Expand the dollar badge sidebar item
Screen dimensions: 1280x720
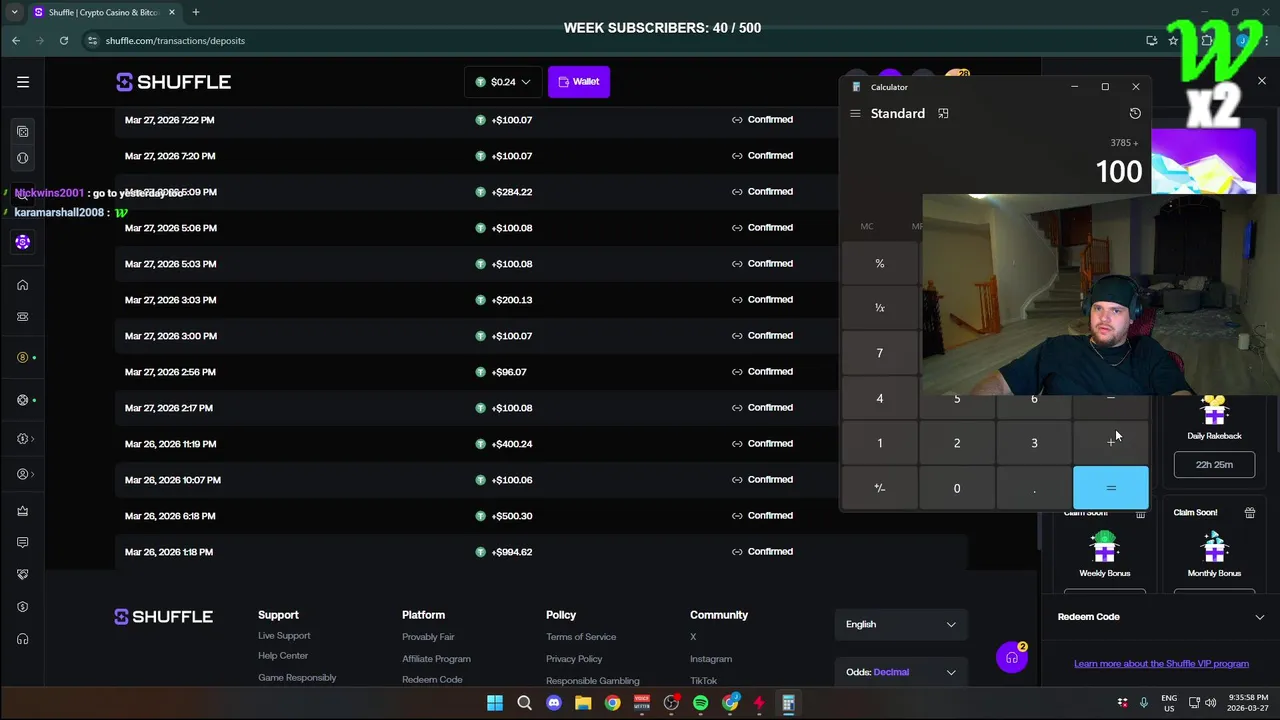pos(24,438)
